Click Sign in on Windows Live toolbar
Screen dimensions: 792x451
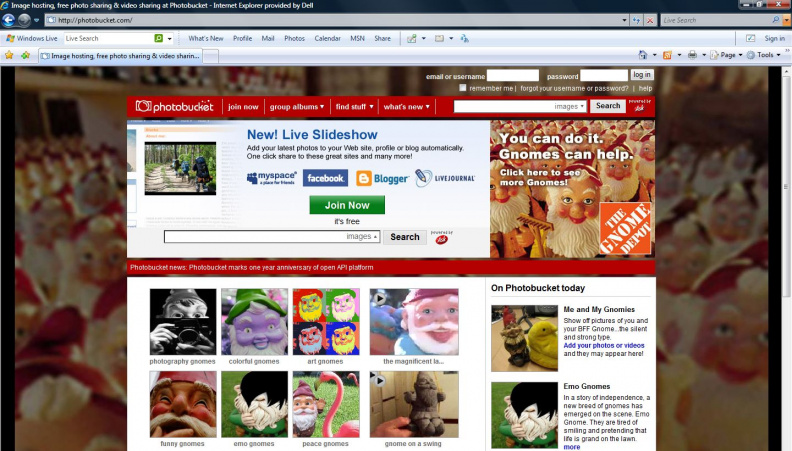pos(774,38)
